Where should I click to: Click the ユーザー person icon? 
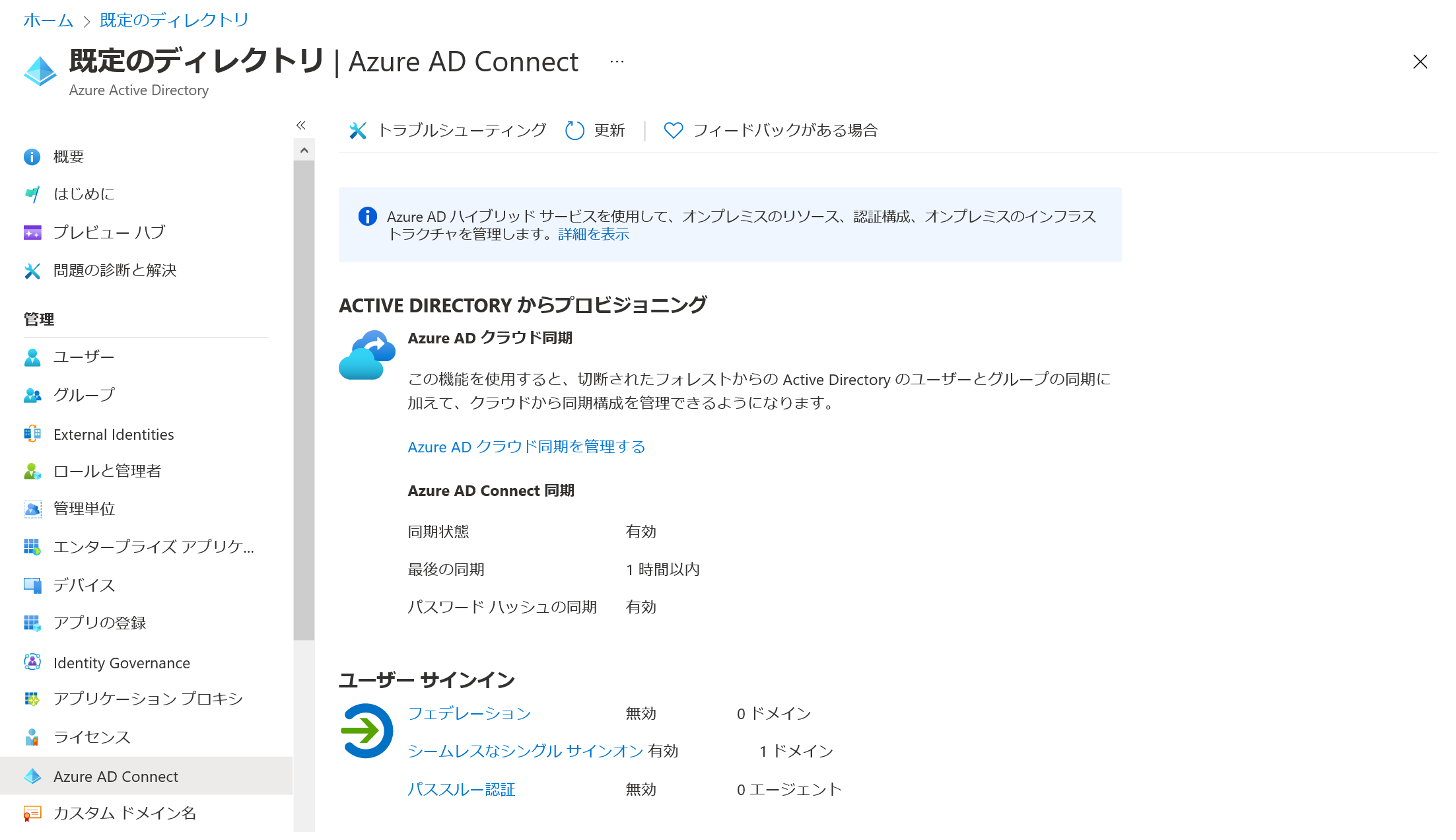(x=32, y=357)
